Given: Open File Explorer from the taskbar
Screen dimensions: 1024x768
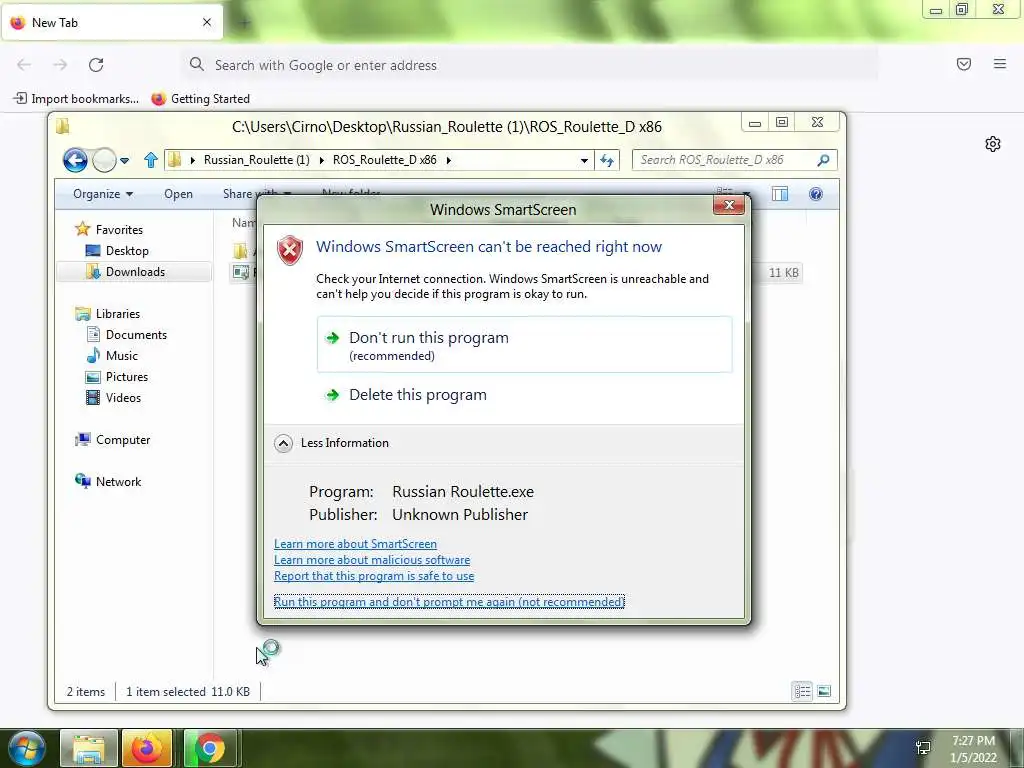Looking at the screenshot, I should (x=89, y=748).
